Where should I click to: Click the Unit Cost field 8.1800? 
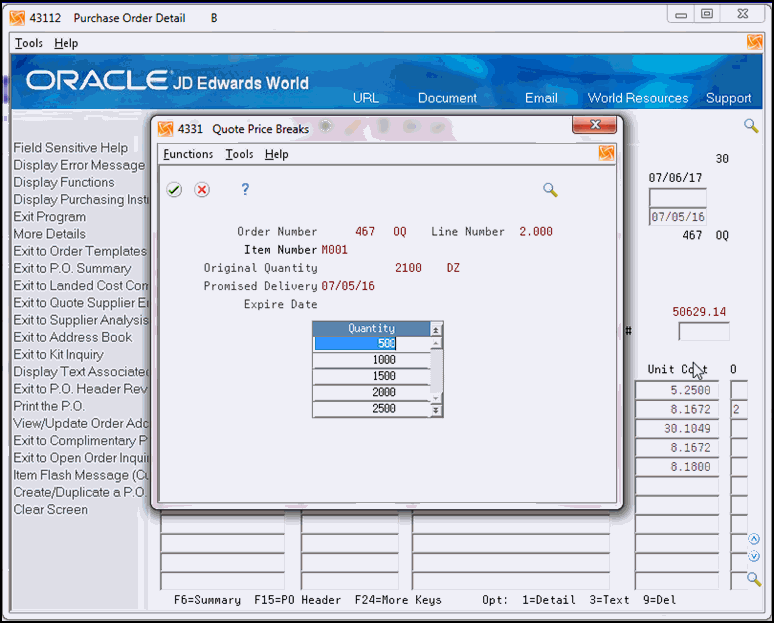click(x=677, y=467)
